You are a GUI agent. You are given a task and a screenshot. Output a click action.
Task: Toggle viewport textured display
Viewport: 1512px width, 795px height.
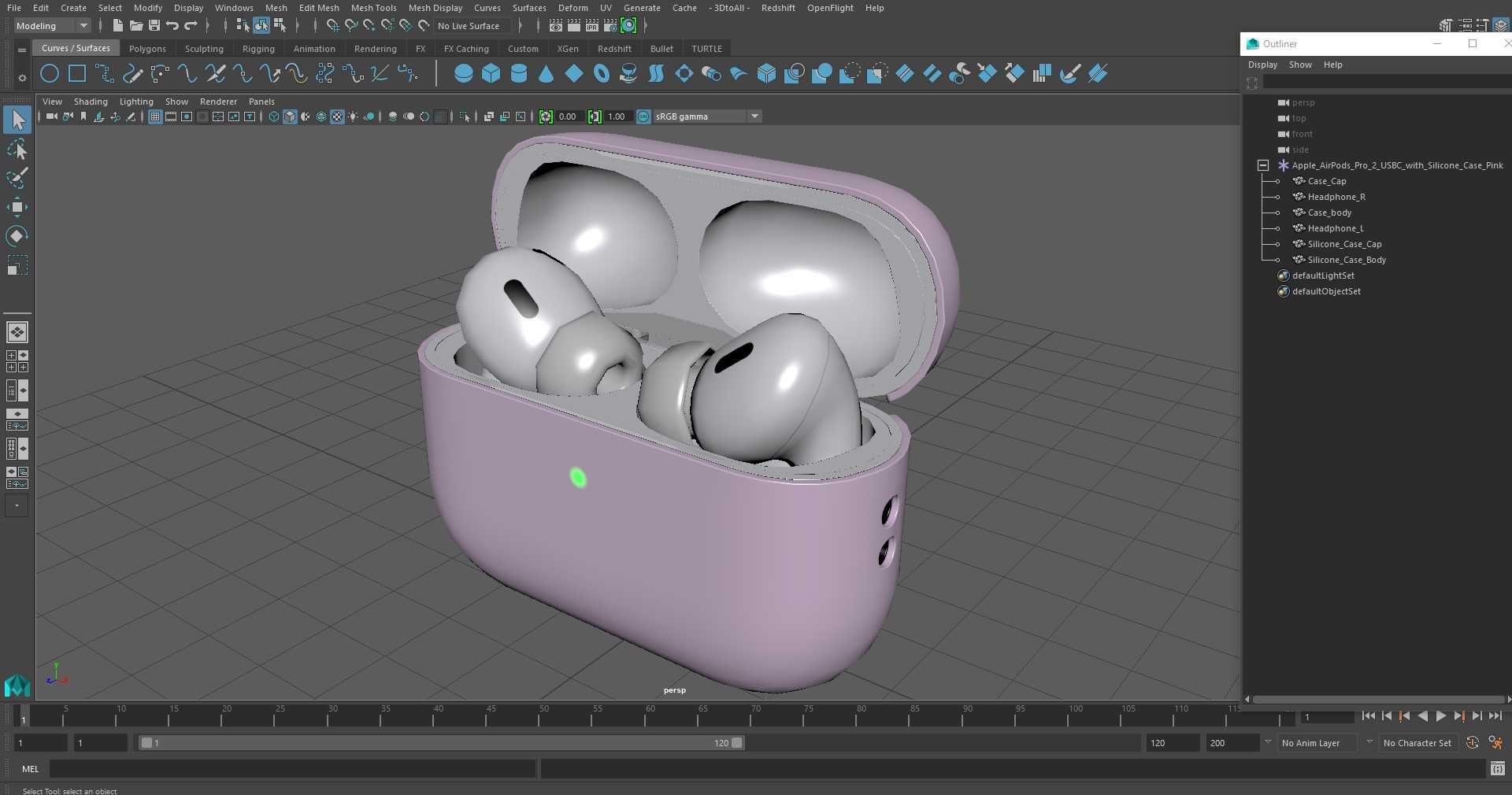(x=337, y=116)
